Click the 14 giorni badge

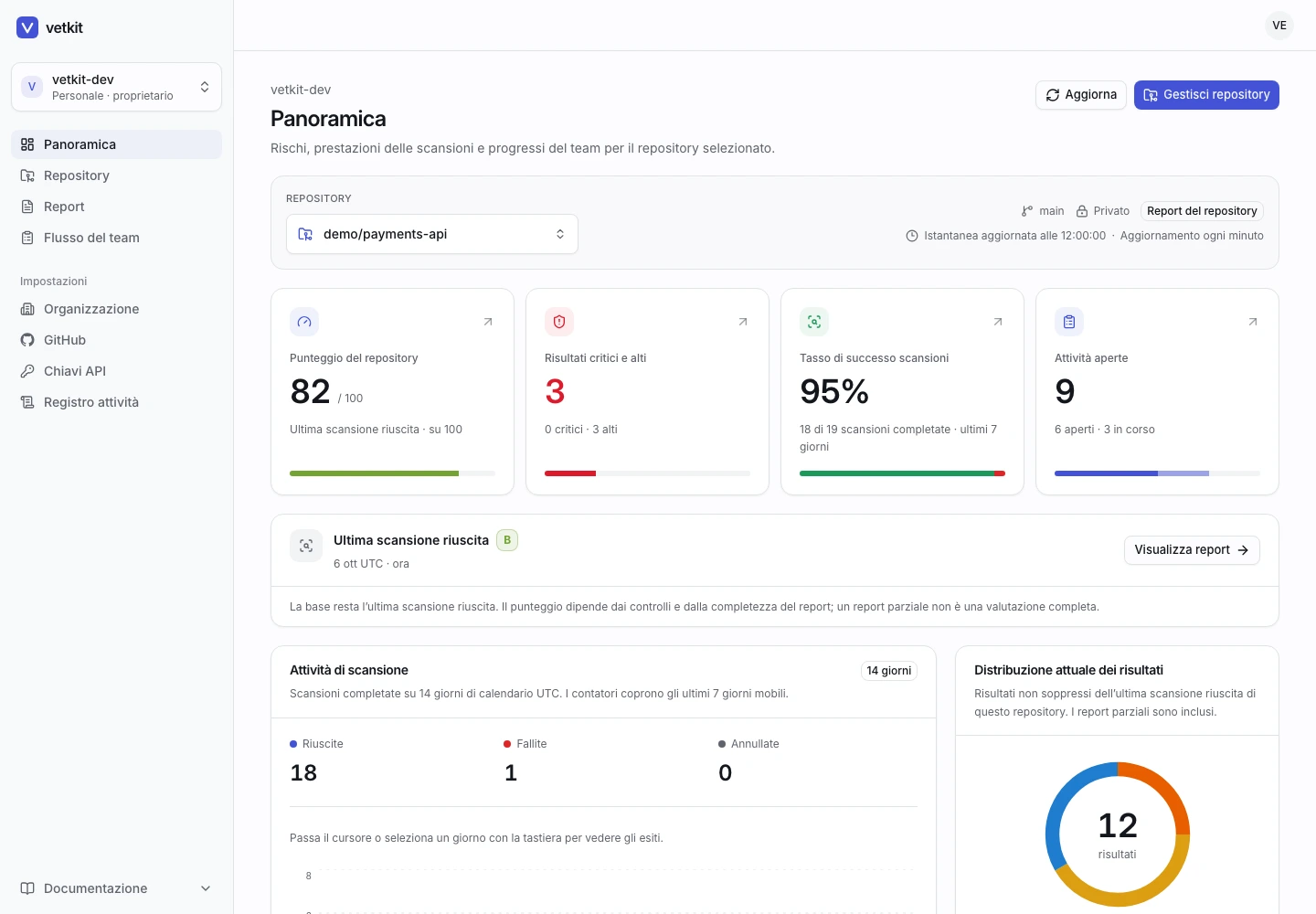889,671
